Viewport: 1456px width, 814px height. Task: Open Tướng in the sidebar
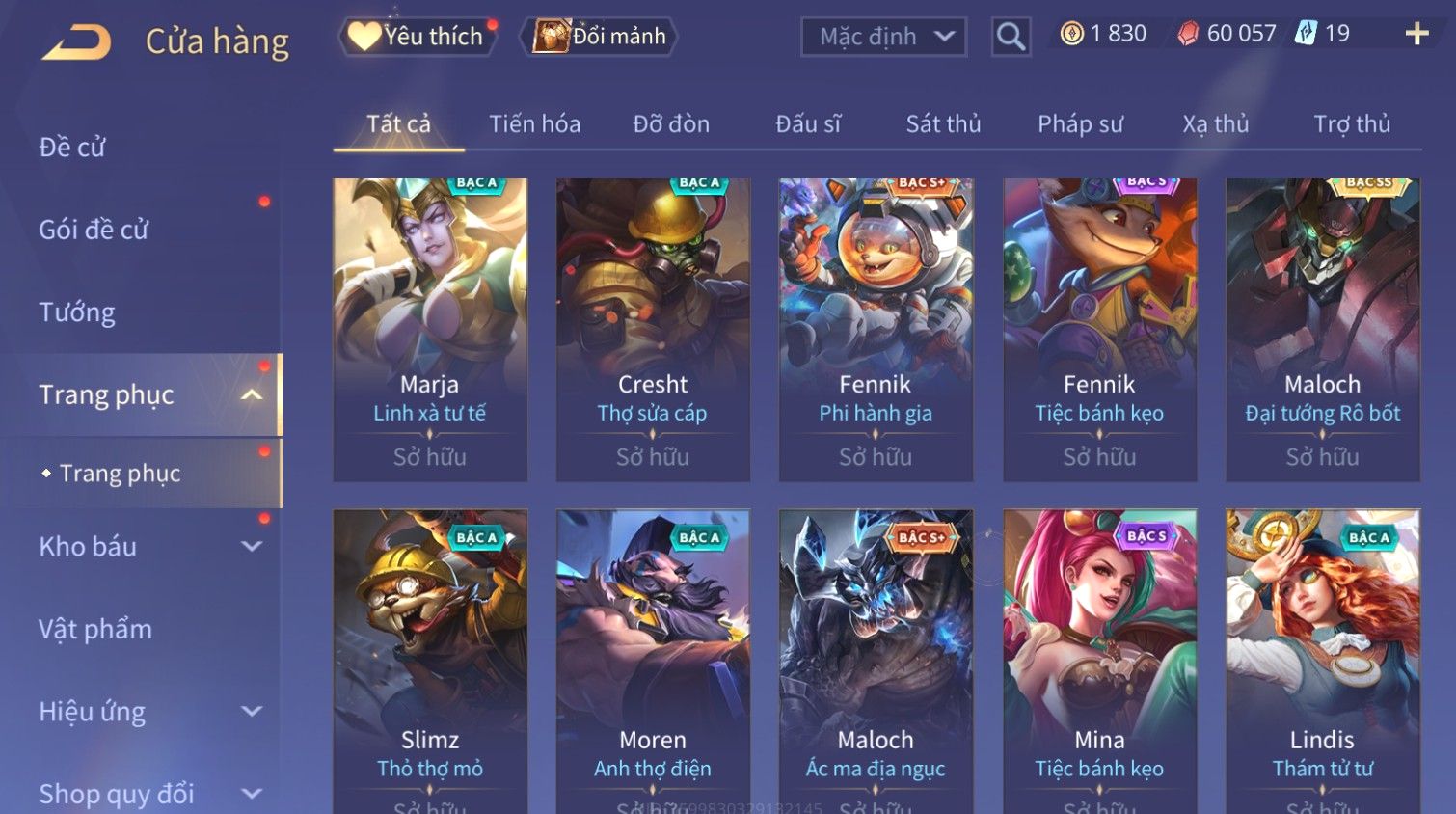[77, 312]
